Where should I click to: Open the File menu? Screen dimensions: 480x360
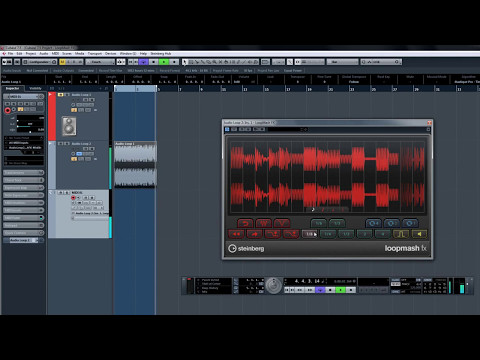(x=10, y=54)
